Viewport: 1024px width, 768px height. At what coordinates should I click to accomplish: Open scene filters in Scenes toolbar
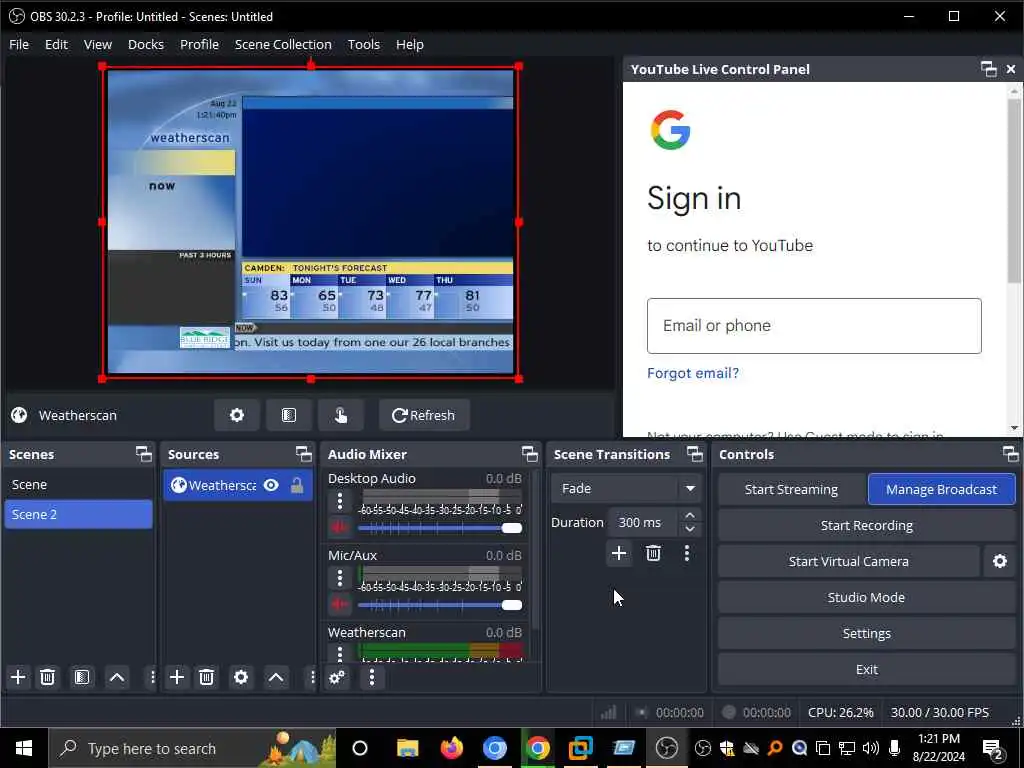click(x=82, y=677)
